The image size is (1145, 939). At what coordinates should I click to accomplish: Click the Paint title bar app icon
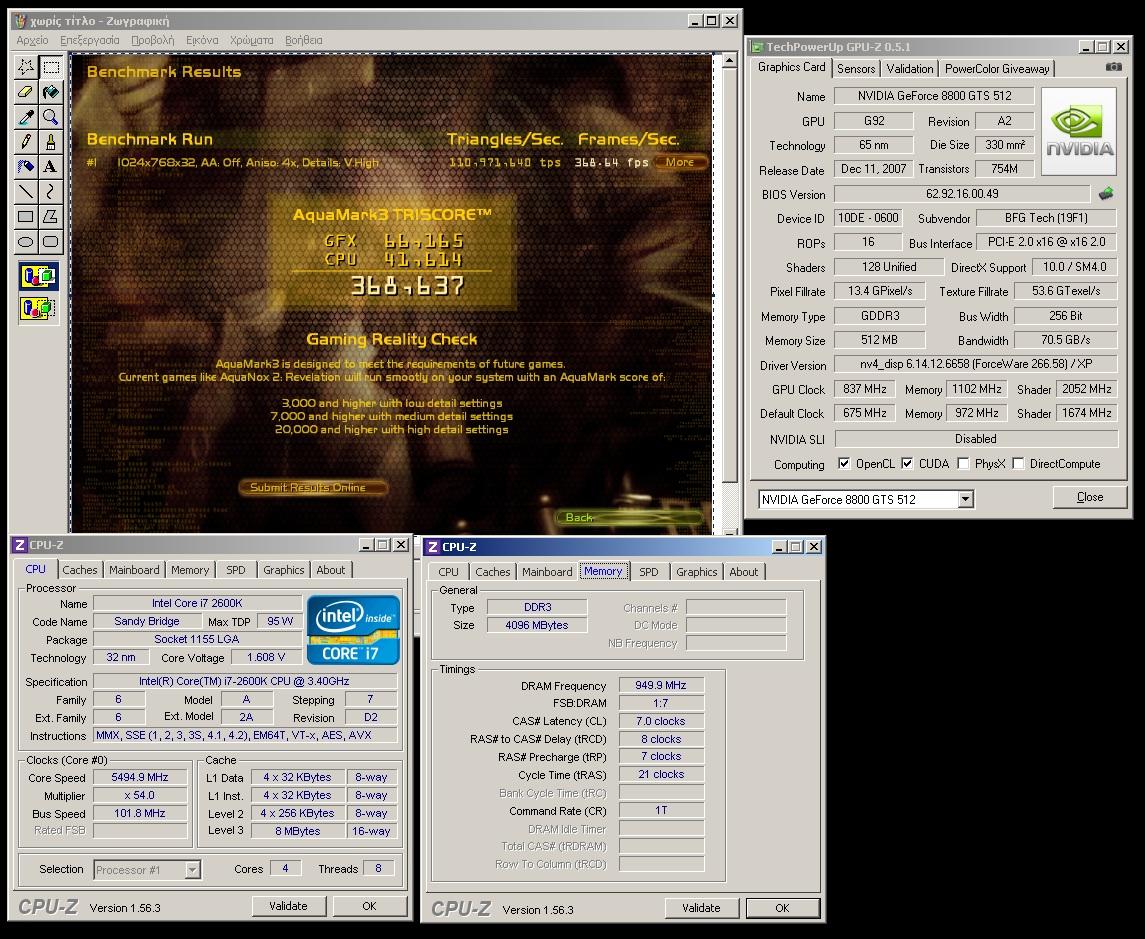(20, 20)
